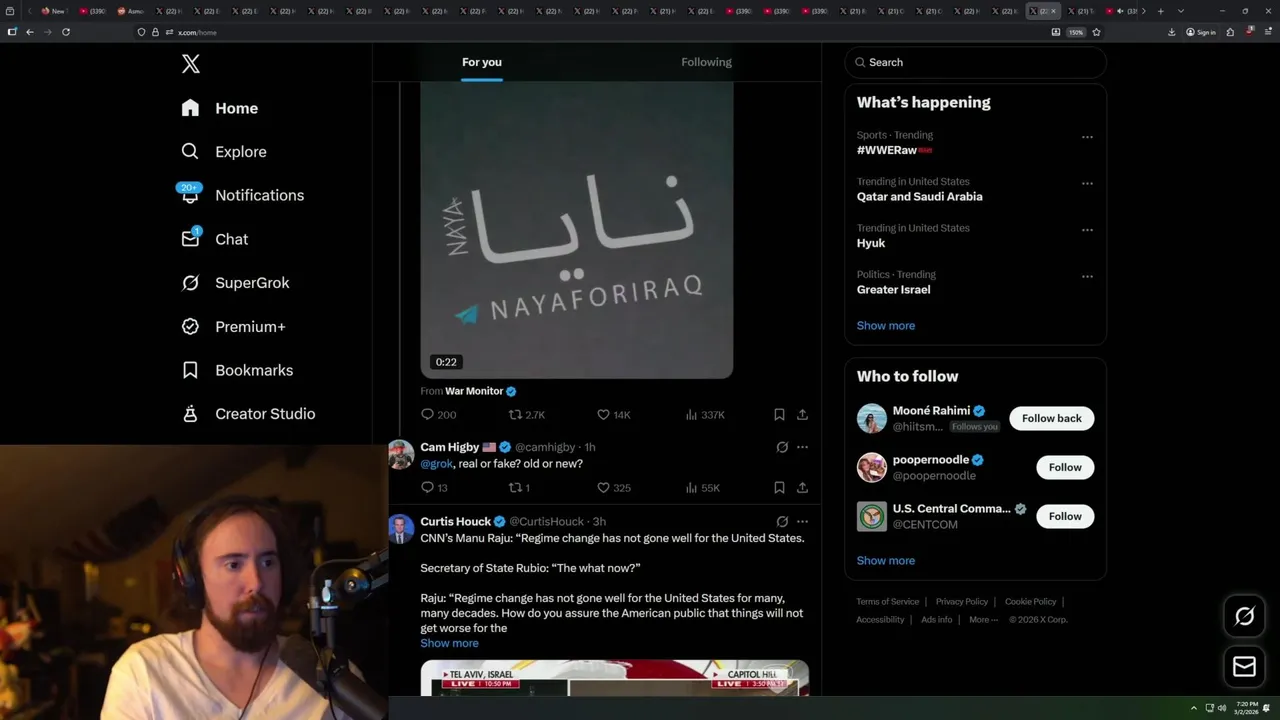Open Terms of Service link

887,602
